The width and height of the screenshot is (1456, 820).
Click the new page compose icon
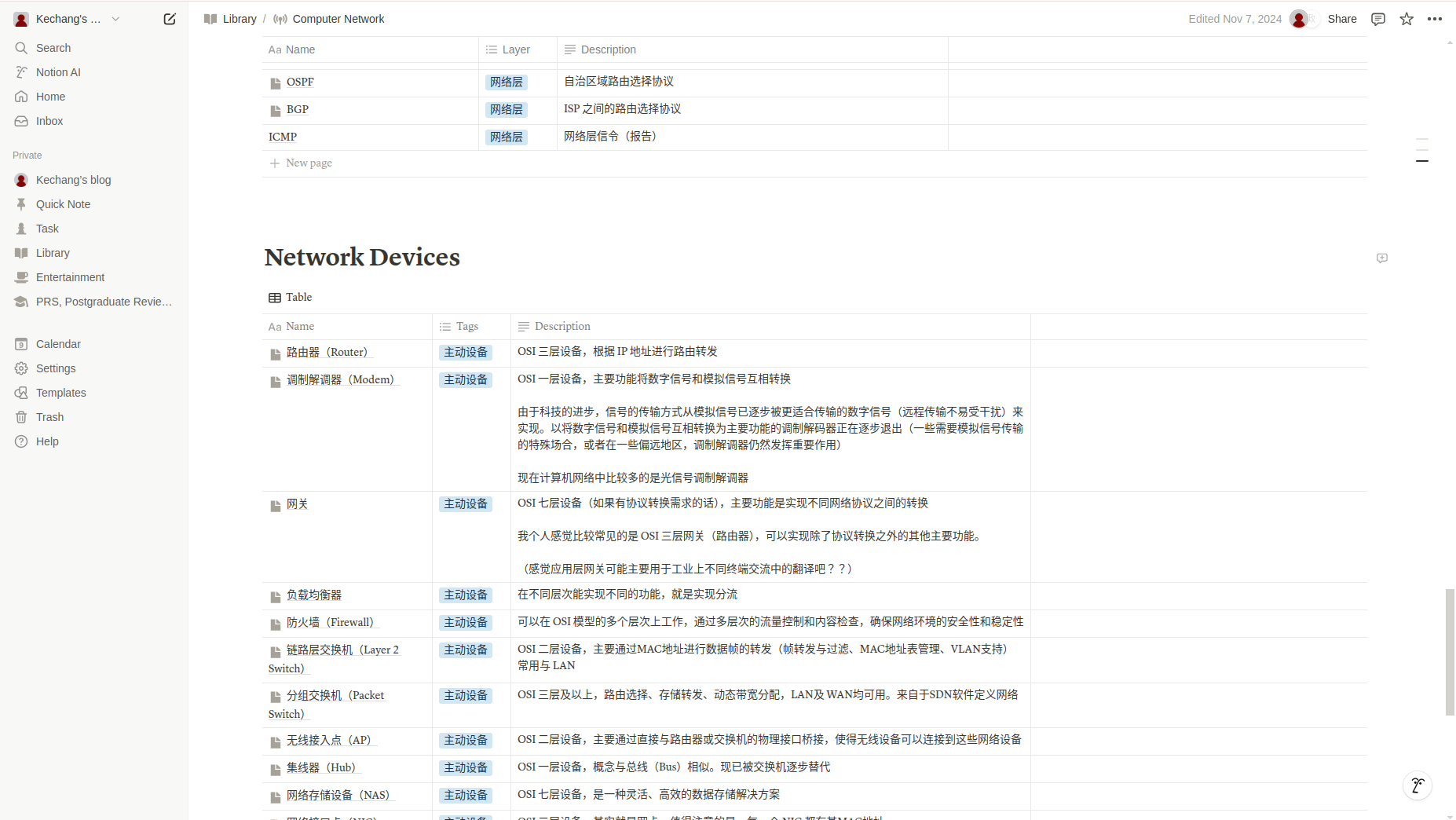click(170, 19)
